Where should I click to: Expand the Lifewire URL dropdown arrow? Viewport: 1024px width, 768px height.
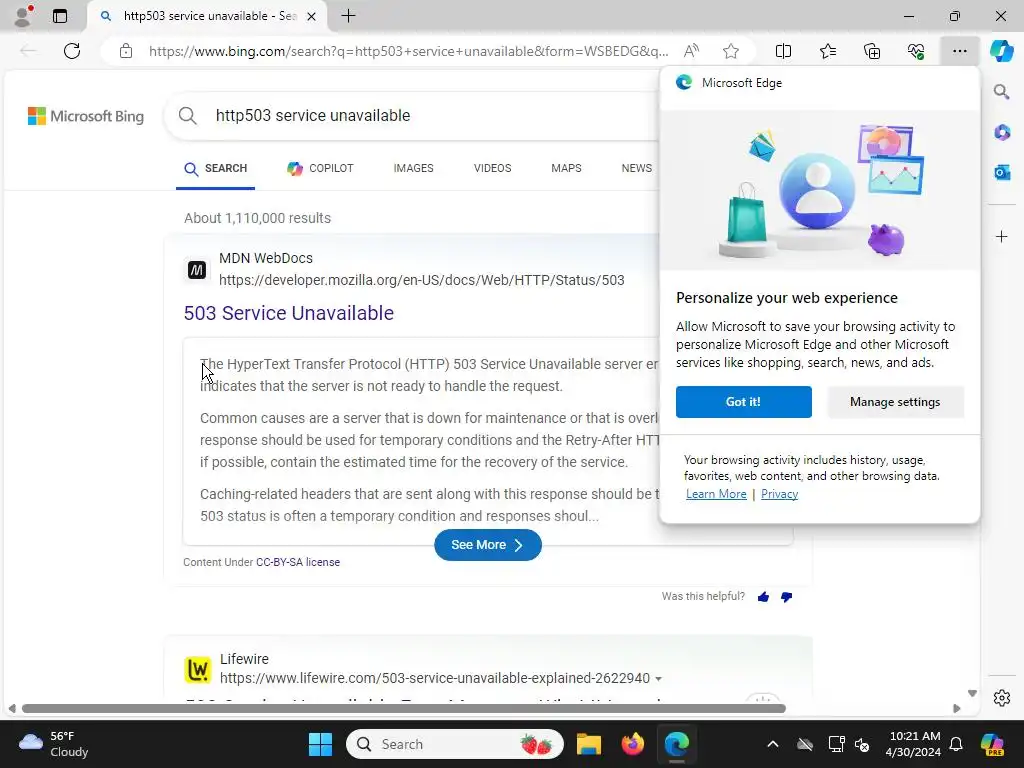658,679
